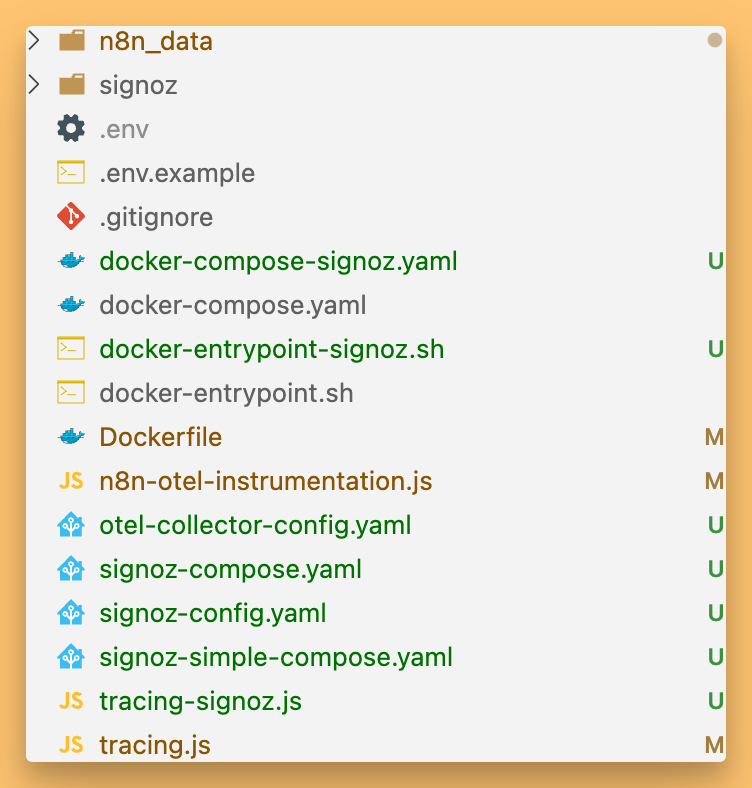Click the JS icon beside tracing-signoz.js
Screen dimensions: 752x788
pyautogui.click(x=71, y=701)
